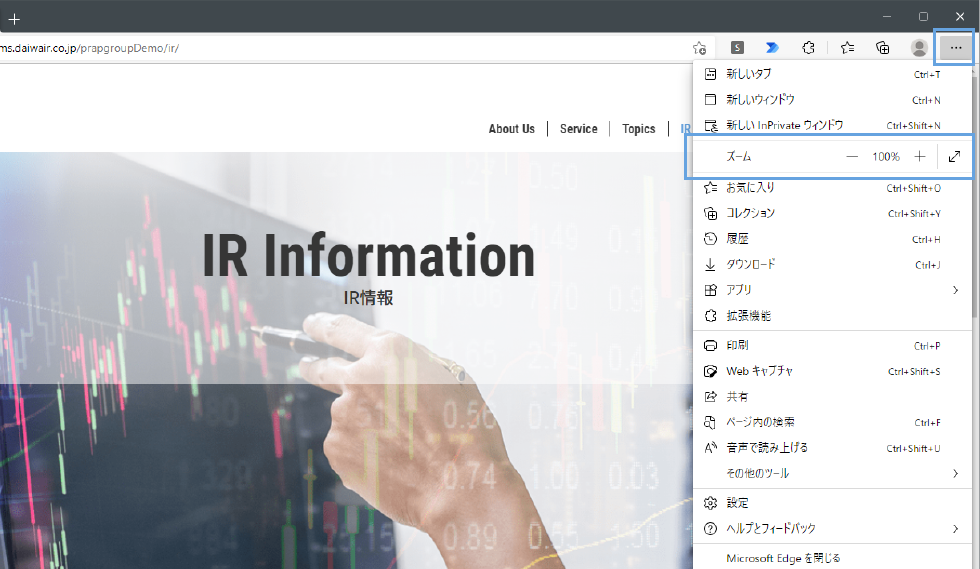Select 新しいウィンドウ menu entry
Image resolution: width=980 pixels, height=569 pixels.
coord(832,99)
